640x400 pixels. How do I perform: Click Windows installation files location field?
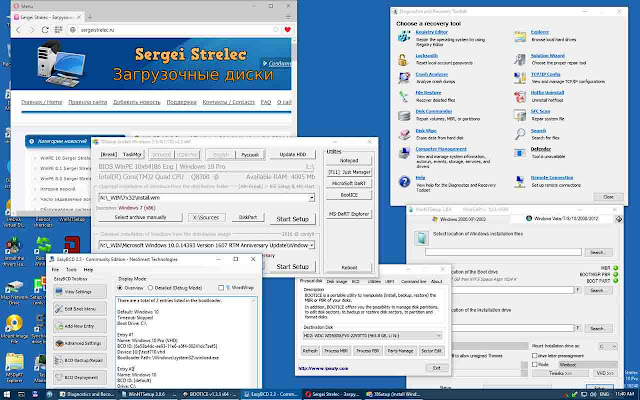click(503, 252)
